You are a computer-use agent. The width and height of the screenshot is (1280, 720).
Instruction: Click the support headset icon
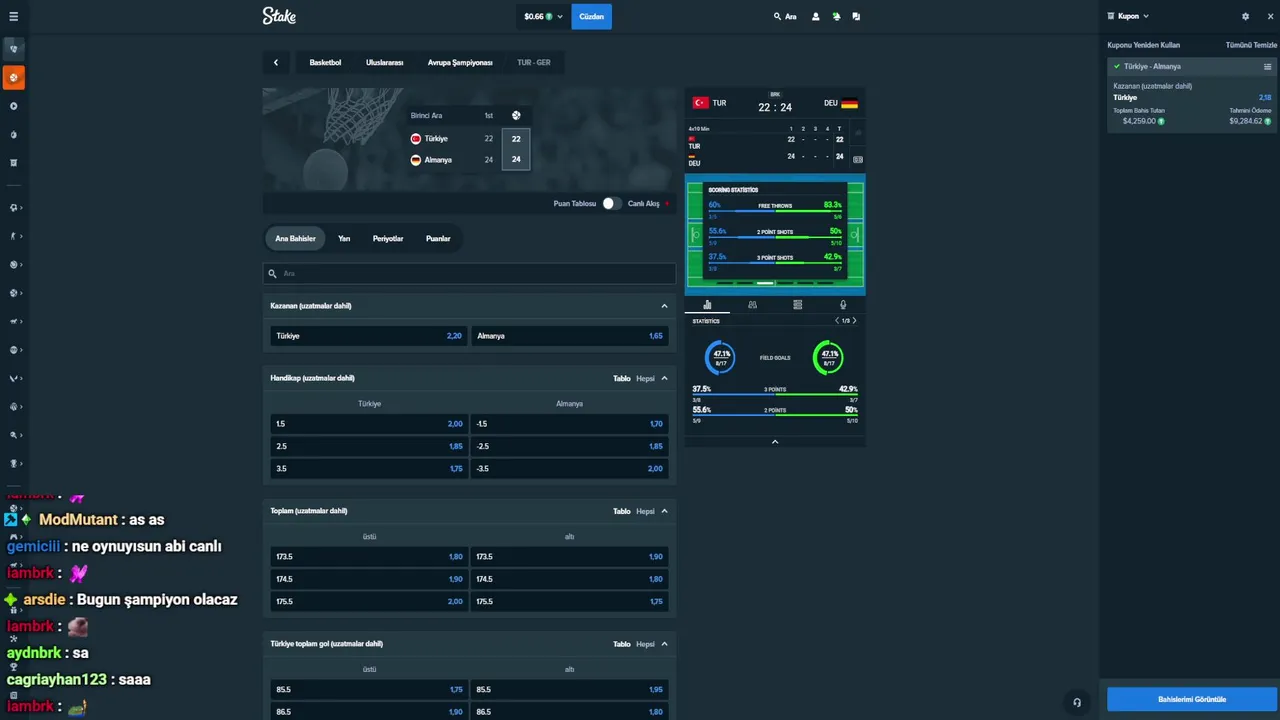point(1077,702)
